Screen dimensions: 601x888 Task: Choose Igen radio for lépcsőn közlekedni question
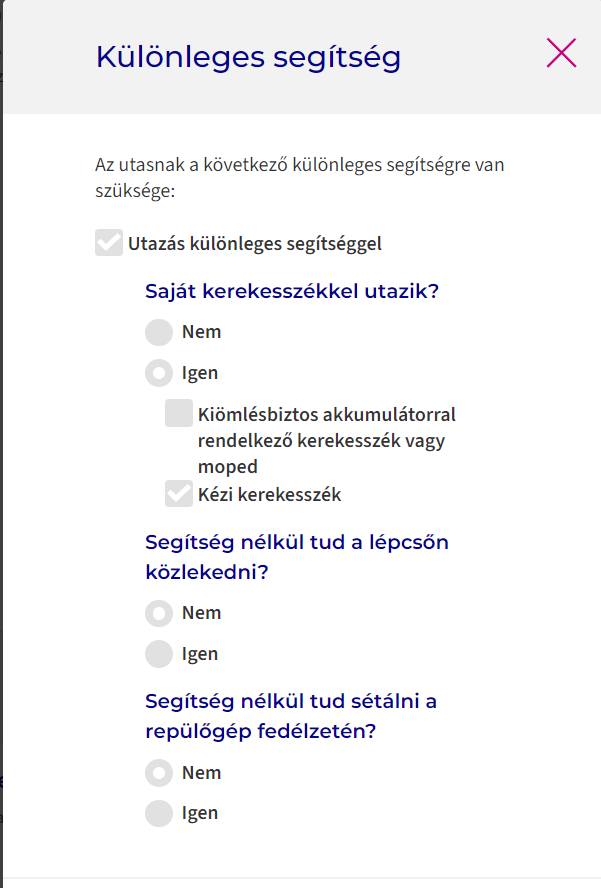(159, 654)
